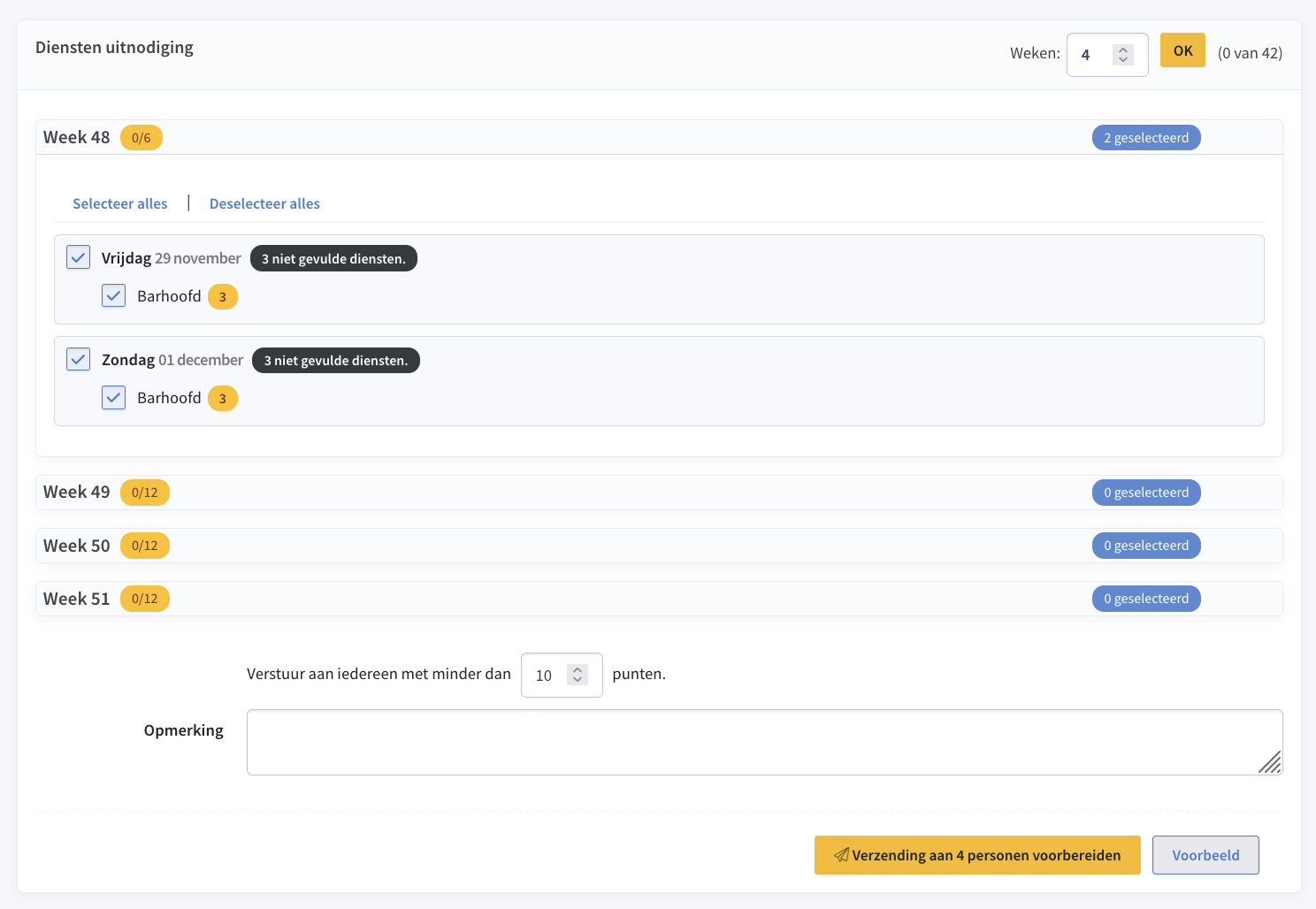Click the punten number input showing 10
Image resolution: width=1316 pixels, height=909 pixels.
[562, 675]
